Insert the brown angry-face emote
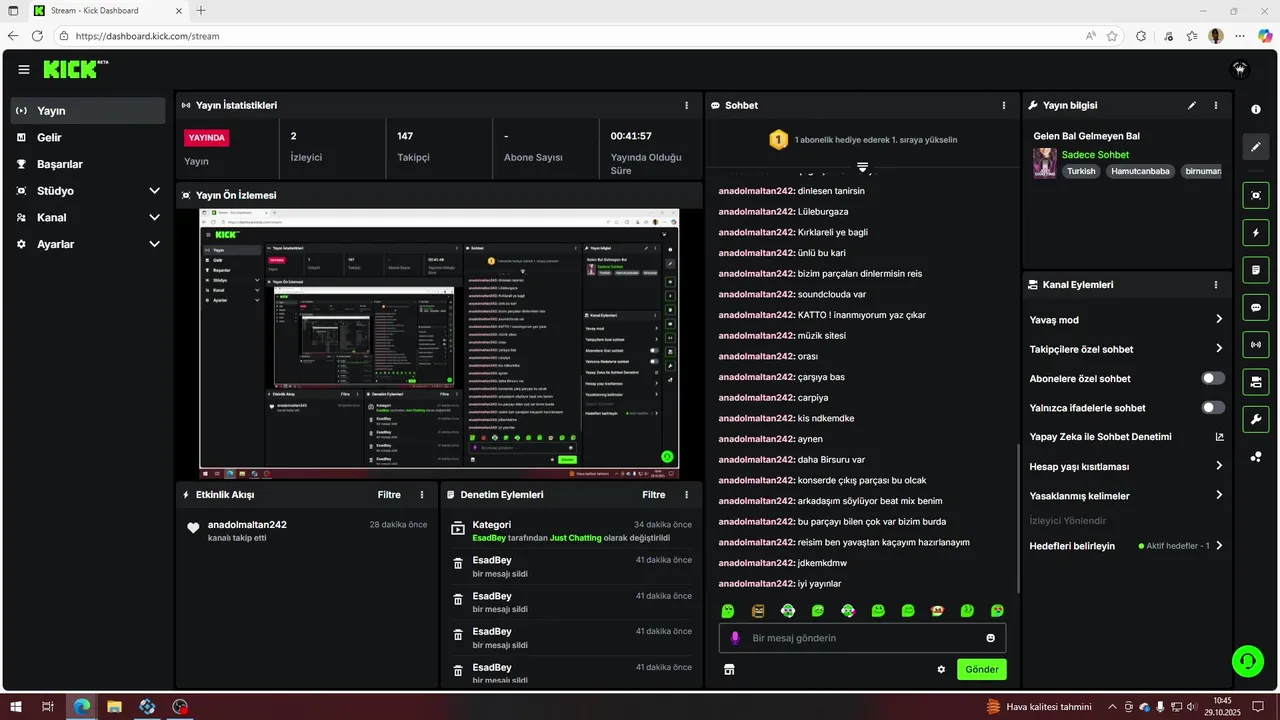 tap(758, 610)
